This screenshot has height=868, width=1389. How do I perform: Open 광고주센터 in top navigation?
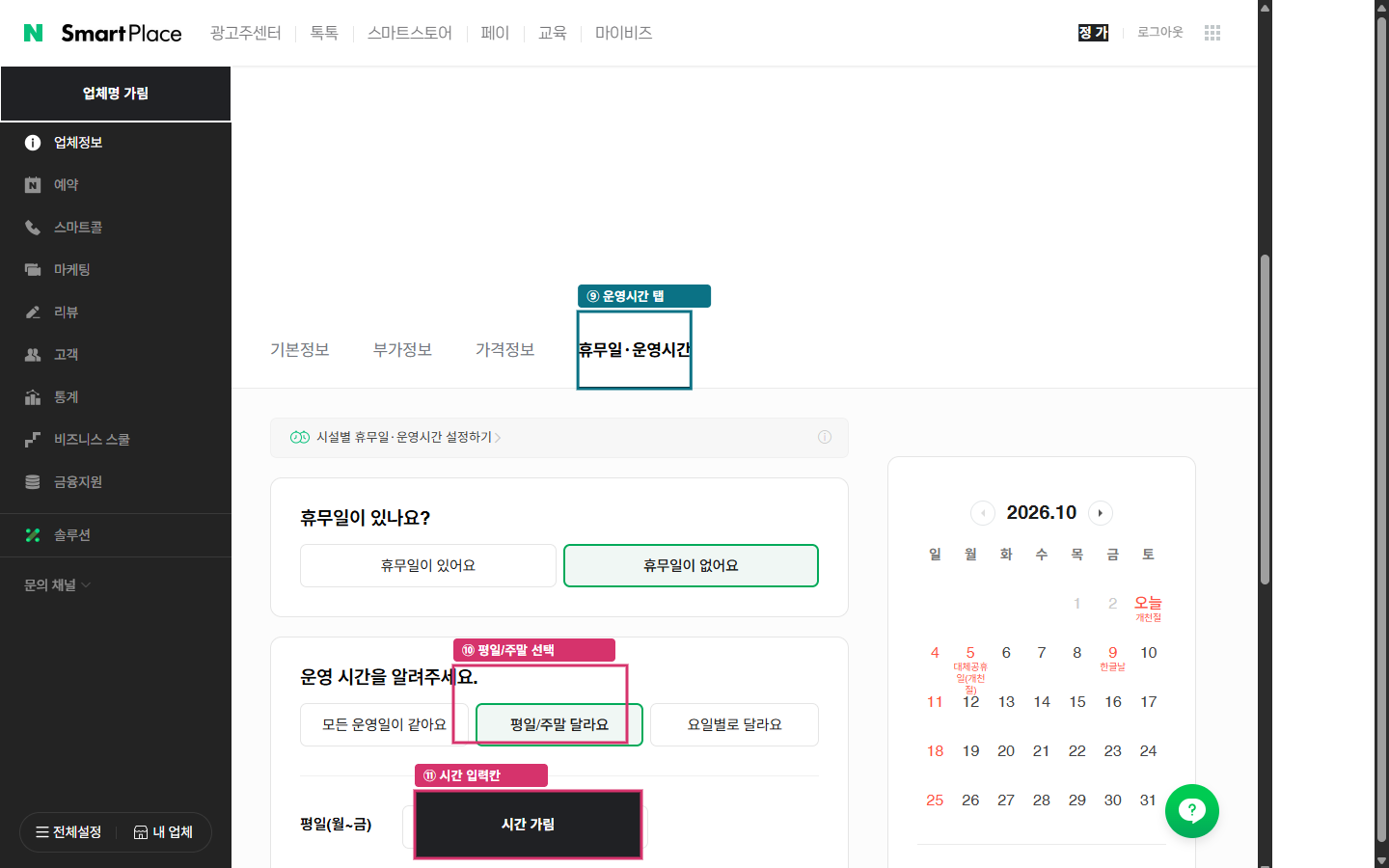(246, 33)
